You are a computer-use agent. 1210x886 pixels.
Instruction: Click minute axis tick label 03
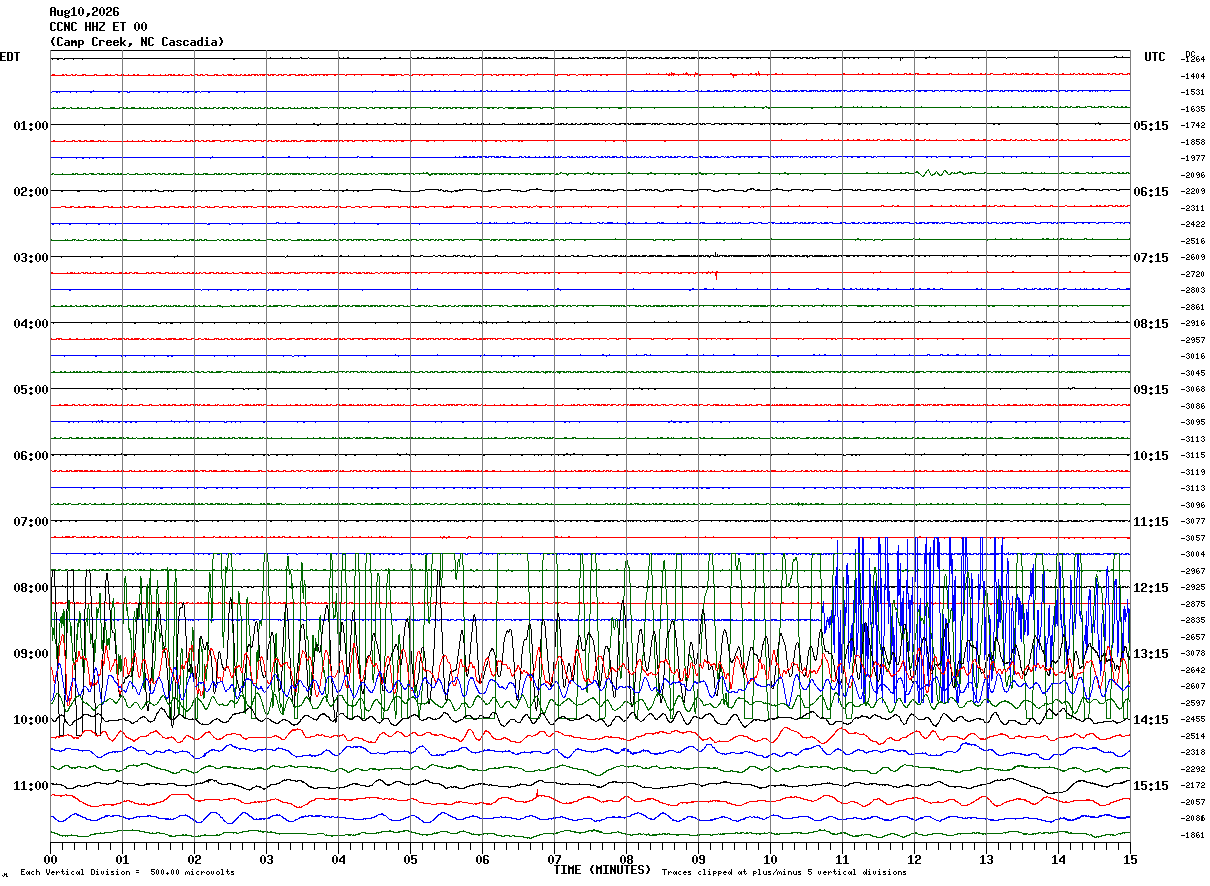(x=266, y=860)
